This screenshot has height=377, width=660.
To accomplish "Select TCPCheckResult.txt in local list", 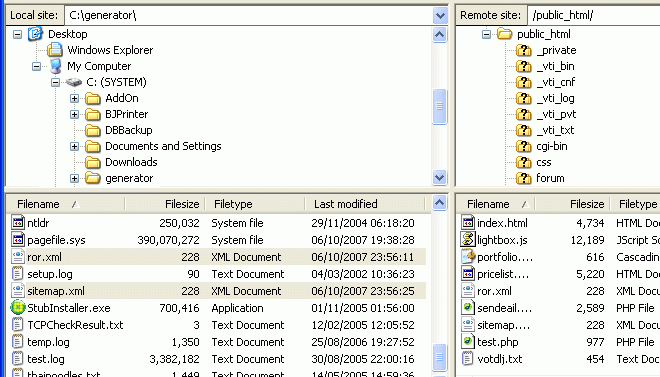I will click(x=75, y=325).
